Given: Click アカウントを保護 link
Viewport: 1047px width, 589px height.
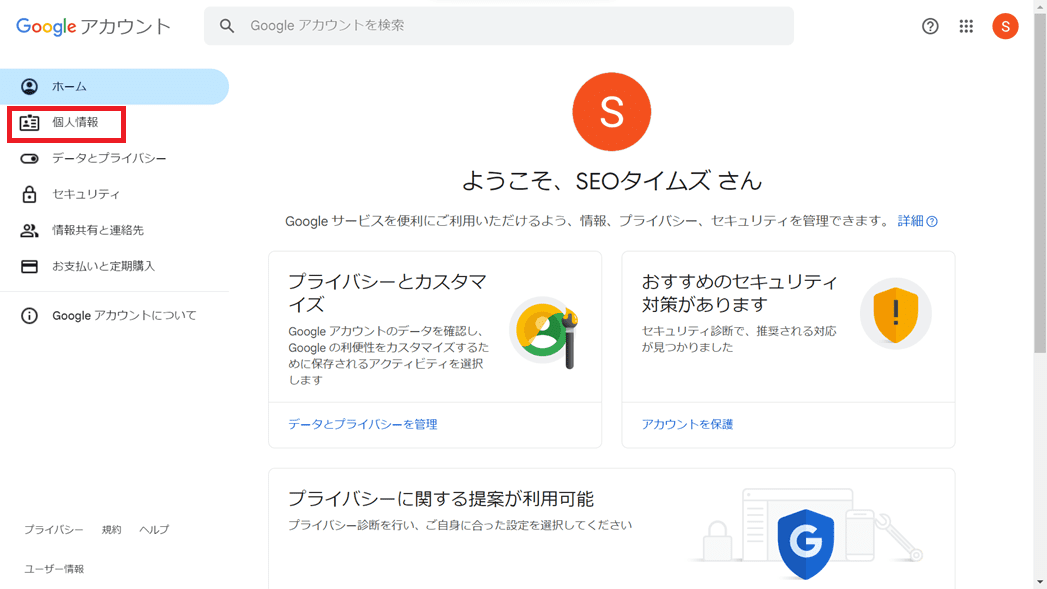Looking at the screenshot, I should pos(687,424).
